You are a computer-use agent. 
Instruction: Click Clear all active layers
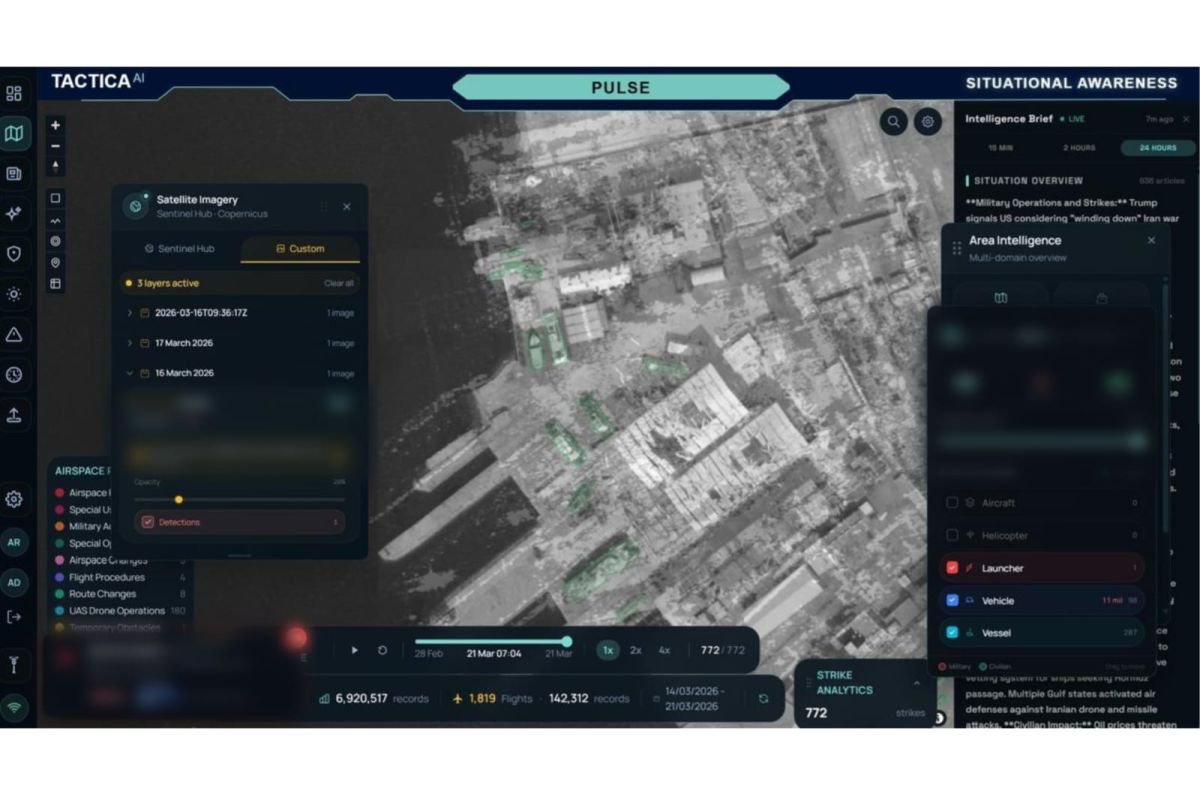pos(339,283)
